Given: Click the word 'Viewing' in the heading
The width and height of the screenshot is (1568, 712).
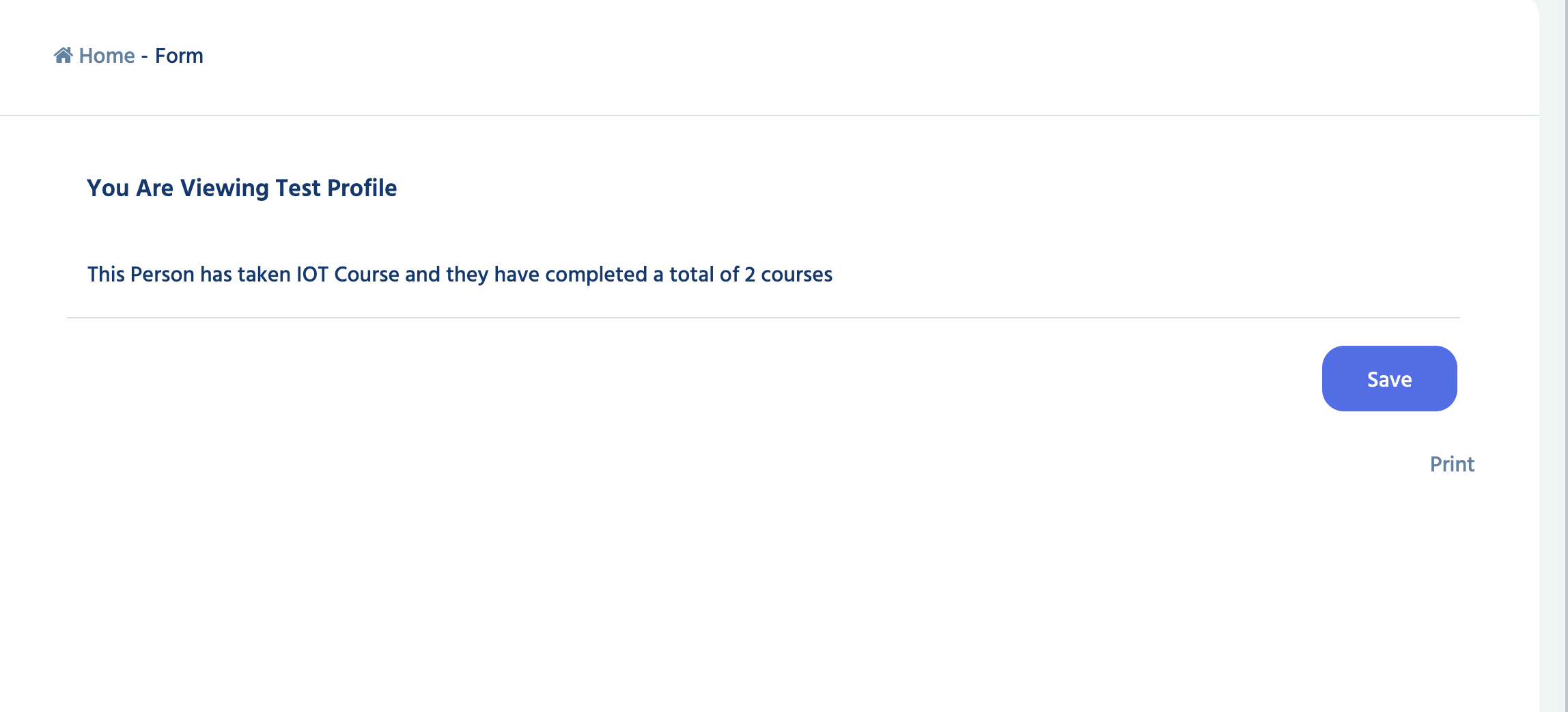Looking at the screenshot, I should pyautogui.click(x=225, y=188).
